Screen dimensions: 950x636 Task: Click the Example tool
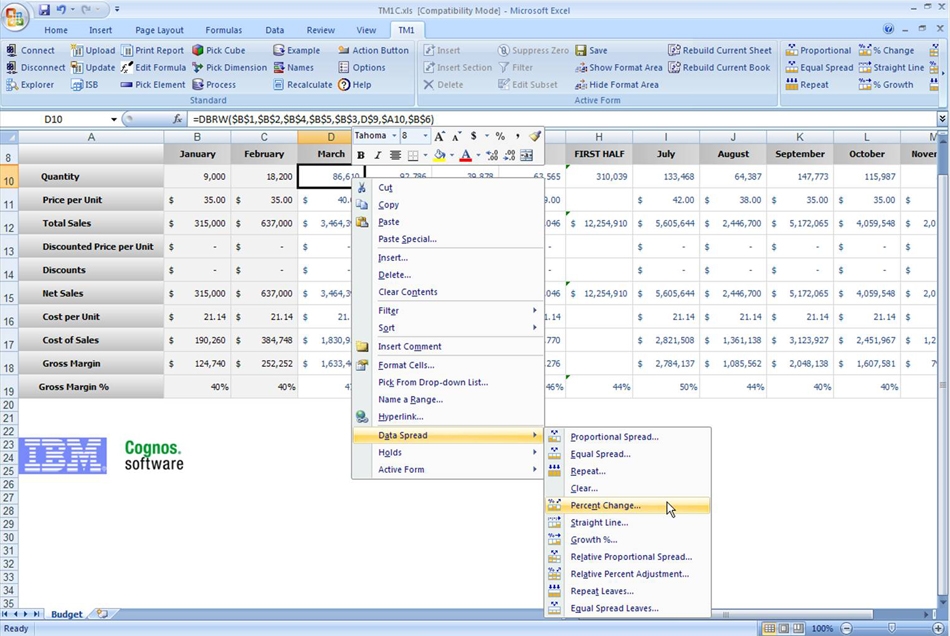[x=296, y=50]
